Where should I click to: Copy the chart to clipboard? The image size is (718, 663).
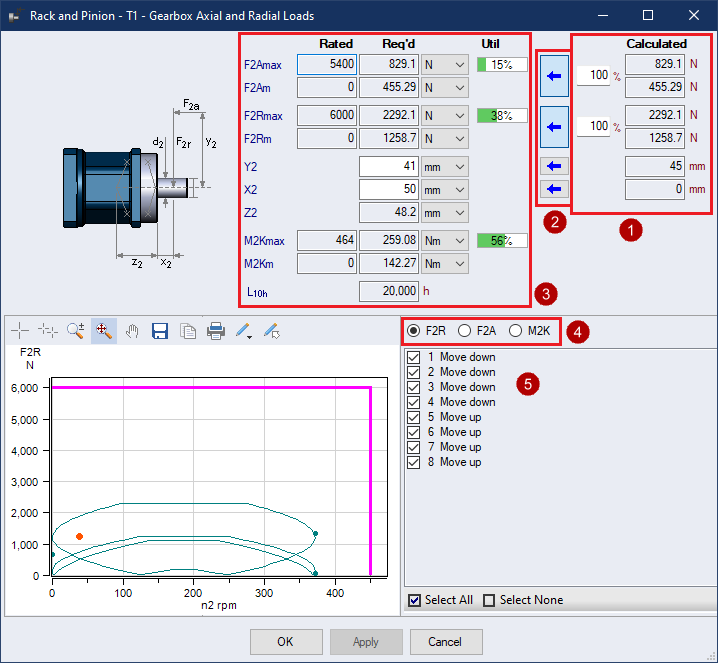pos(187,331)
